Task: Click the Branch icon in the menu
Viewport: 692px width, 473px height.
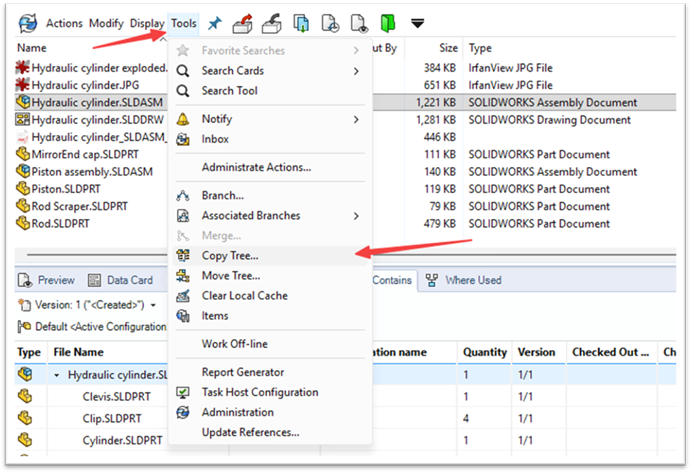Action: click(183, 195)
